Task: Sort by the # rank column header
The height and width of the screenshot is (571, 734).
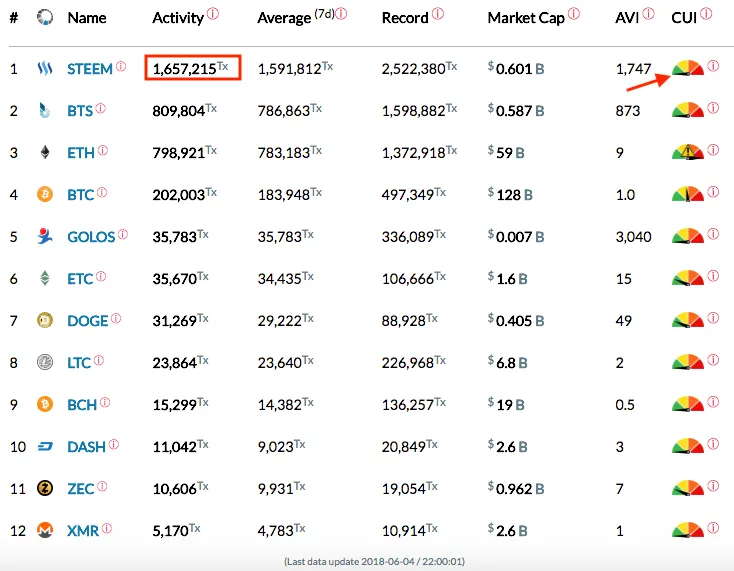Action: point(14,18)
